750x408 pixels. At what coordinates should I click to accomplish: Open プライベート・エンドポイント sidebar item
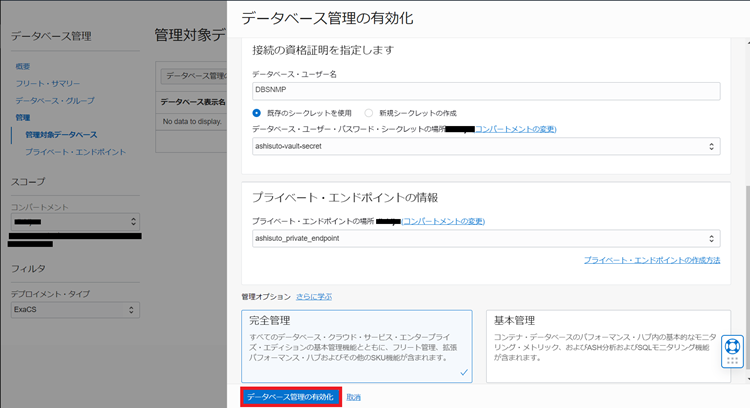tap(75, 152)
